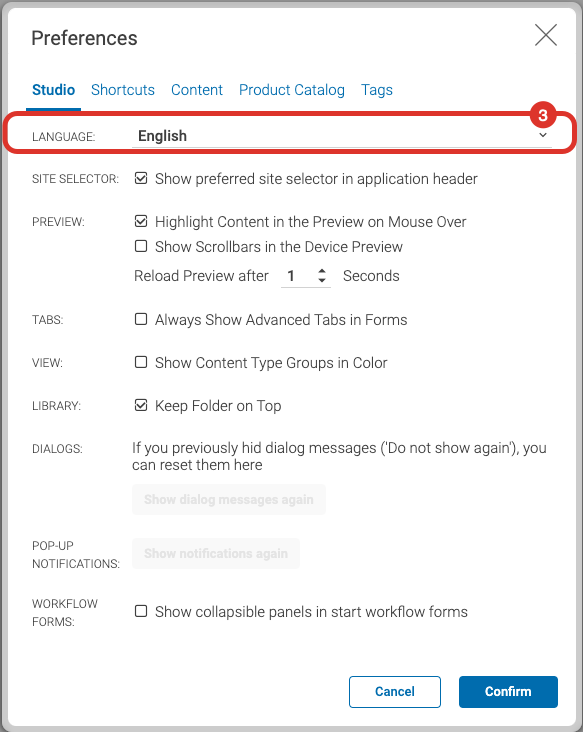This screenshot has width=583, height=732.
Task: Toggle Highlight Content in the Preview on Mouse Over
Action: [141, 221]
